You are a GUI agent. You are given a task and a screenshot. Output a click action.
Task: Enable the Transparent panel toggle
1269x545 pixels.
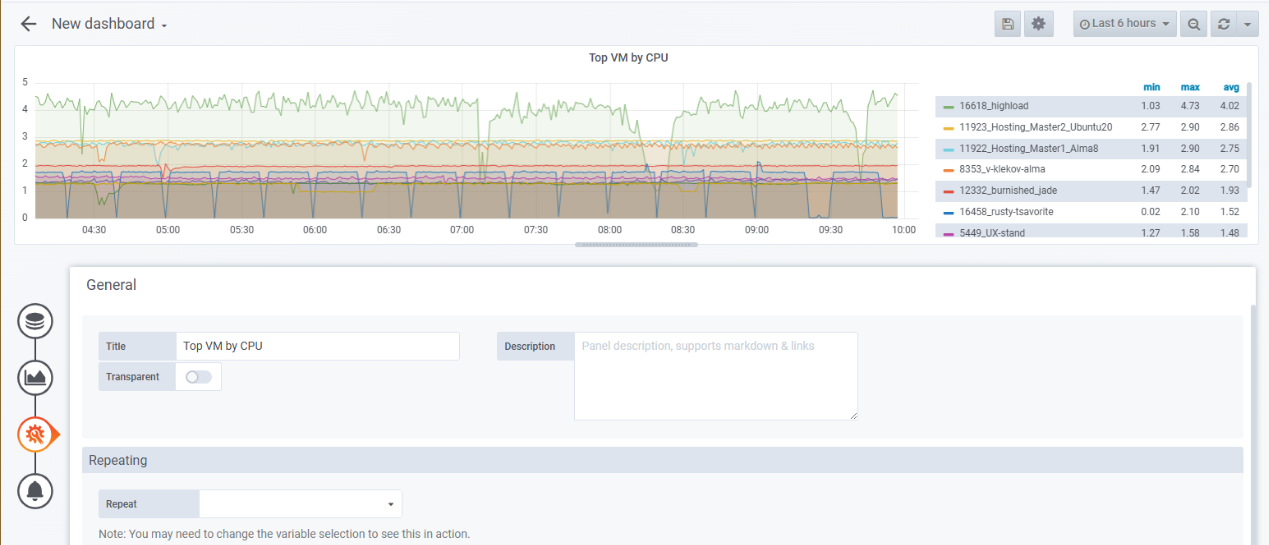coord(199,377)
